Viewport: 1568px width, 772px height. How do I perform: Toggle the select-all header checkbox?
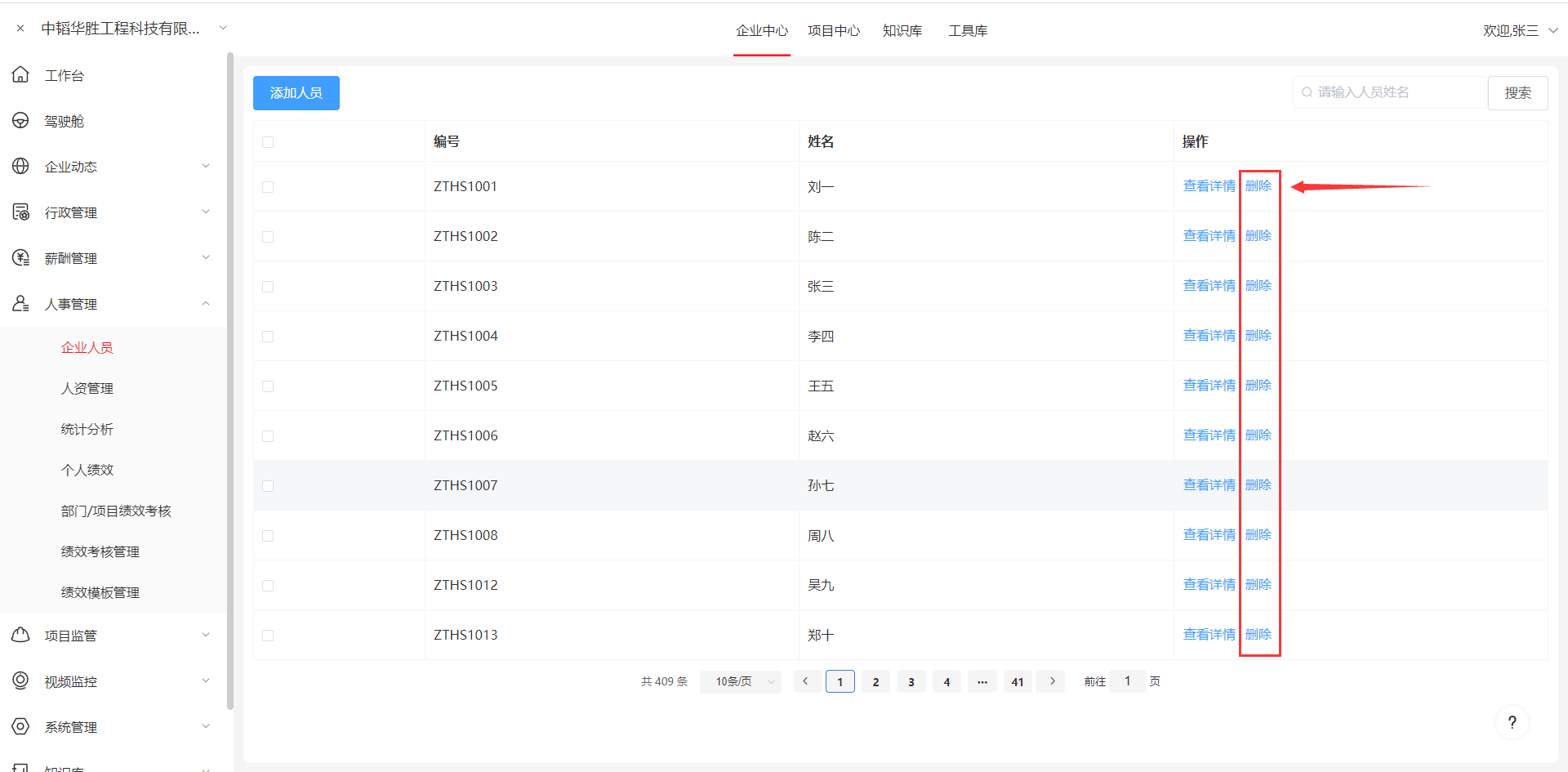268,142
